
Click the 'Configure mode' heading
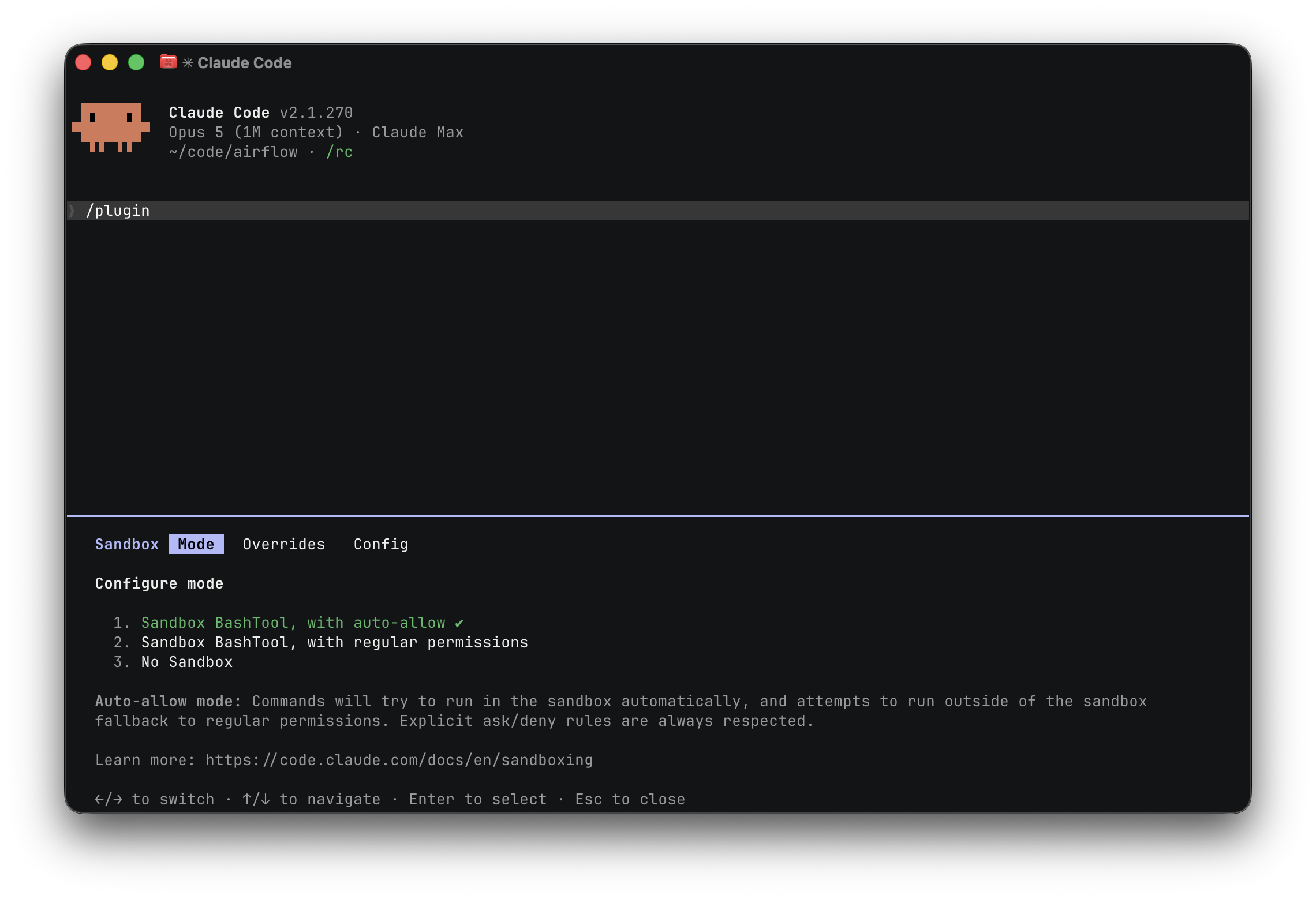click(159, 583)
